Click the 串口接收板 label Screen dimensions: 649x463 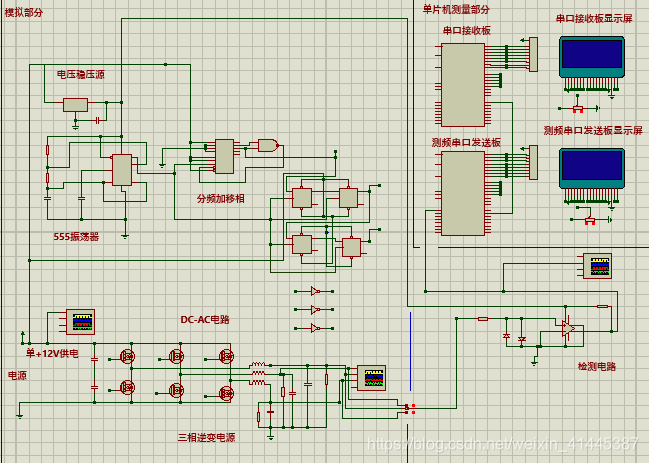tap(467, 30)
